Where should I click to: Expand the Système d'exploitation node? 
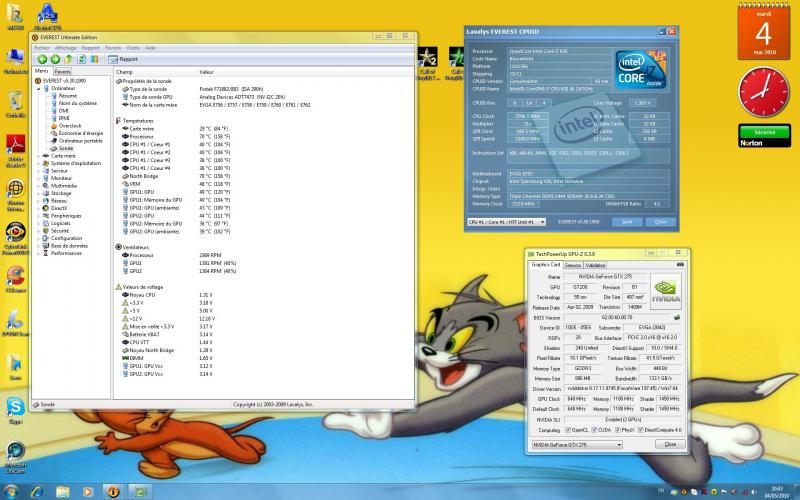(x=38, y=163)
